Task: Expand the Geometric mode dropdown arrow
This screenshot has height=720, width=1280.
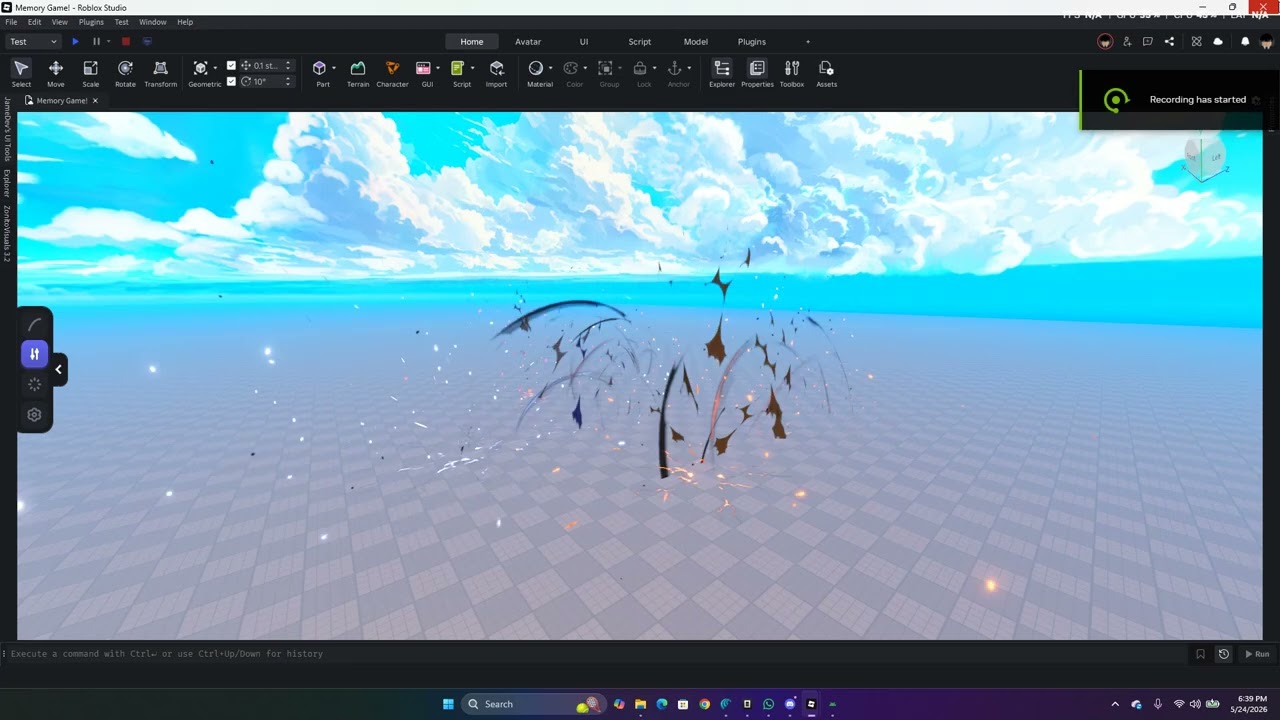Action: click(215, 68)
